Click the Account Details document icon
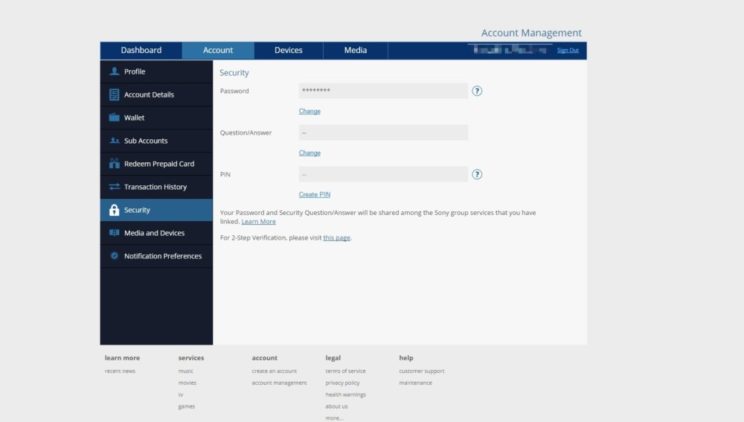Viewport: 744px width, 422px height. pos(114,95)
